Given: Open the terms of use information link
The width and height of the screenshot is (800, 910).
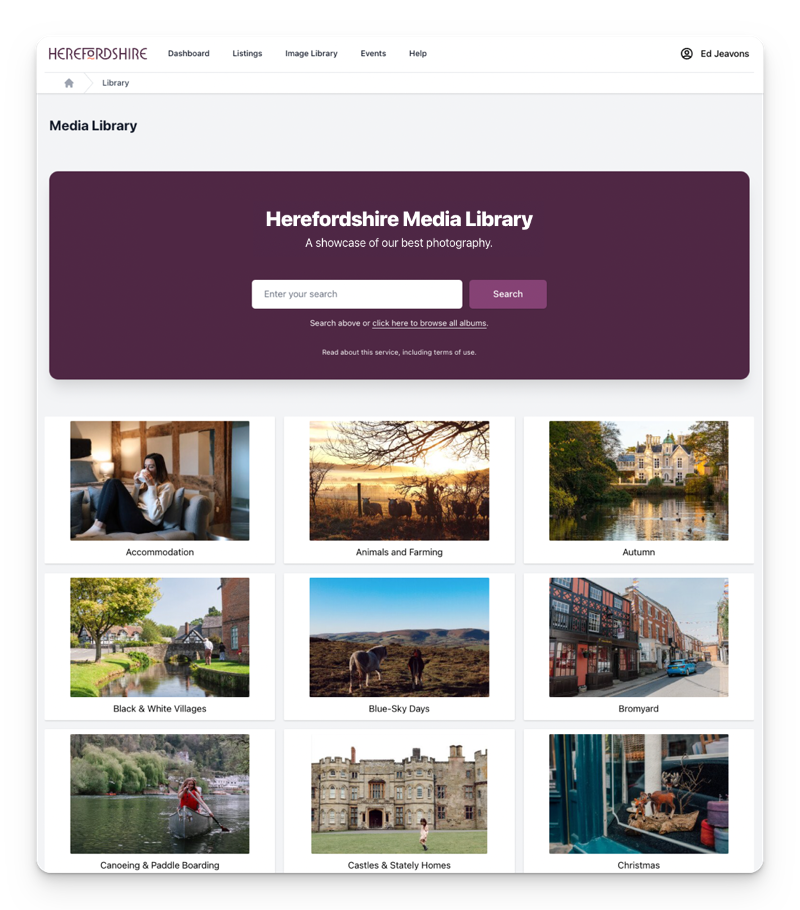Looking at the screenshot, I should point(399,352).
